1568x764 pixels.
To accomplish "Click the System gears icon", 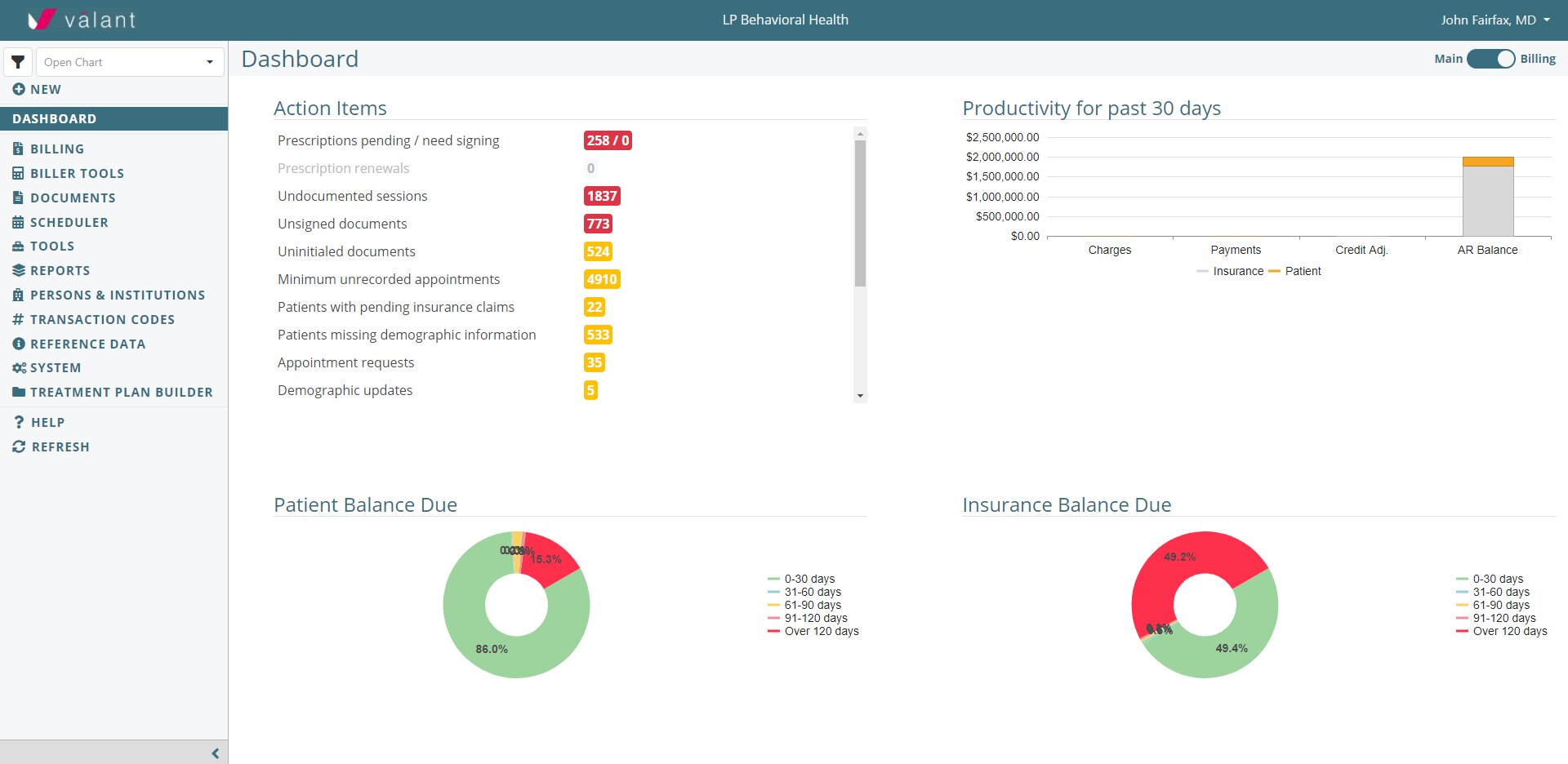I will 19,368.
